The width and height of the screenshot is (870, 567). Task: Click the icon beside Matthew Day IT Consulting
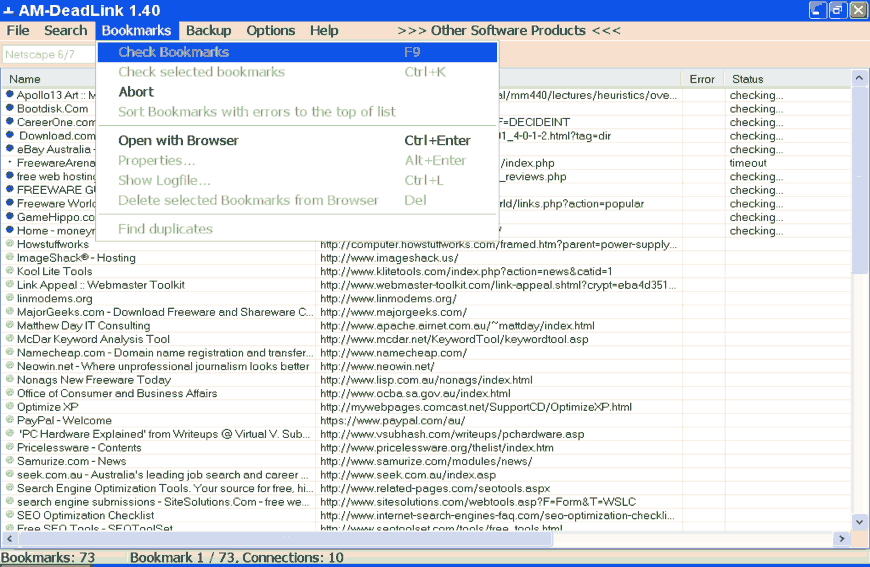coord(9,325)
